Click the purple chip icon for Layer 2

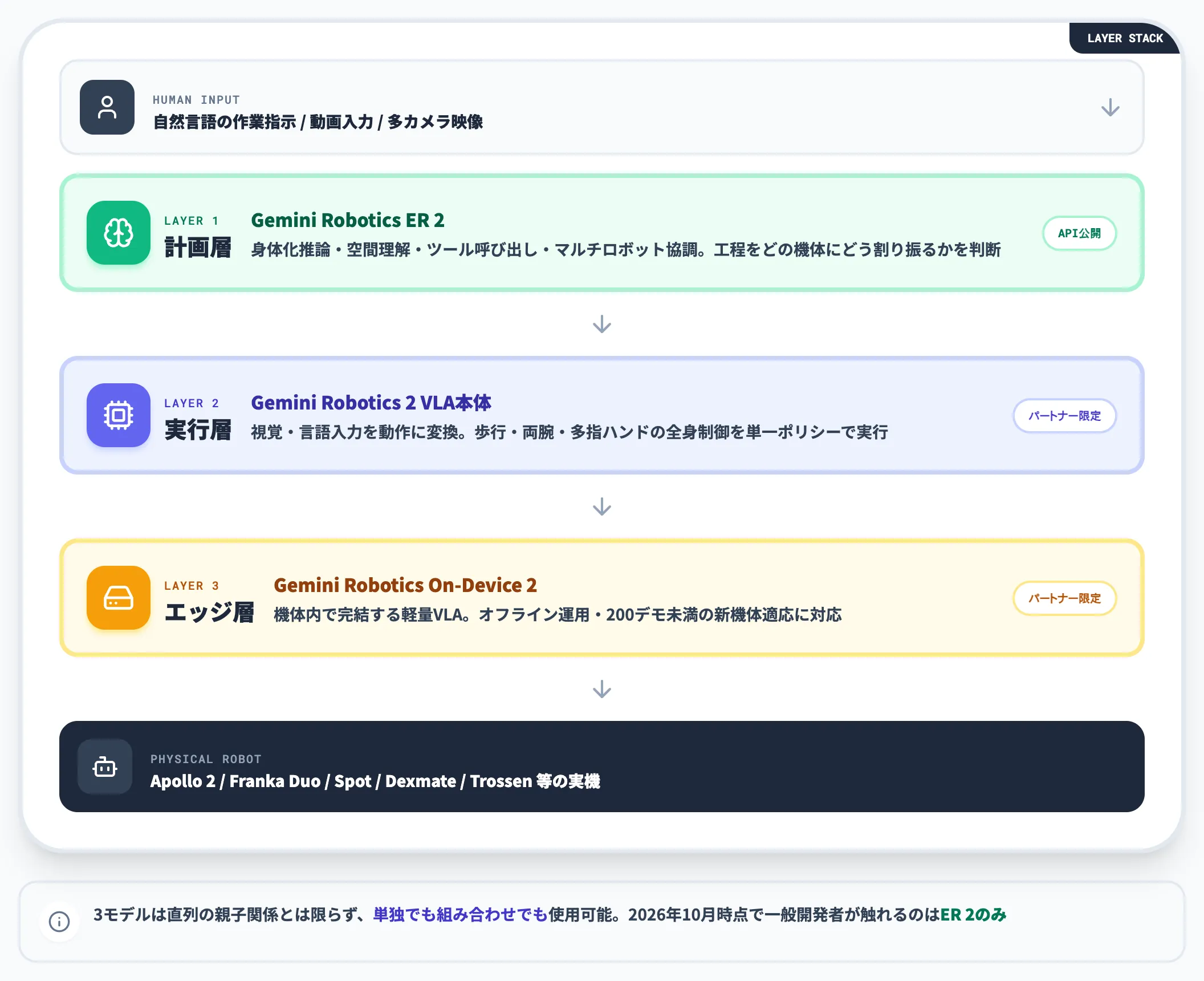(119, 415)
